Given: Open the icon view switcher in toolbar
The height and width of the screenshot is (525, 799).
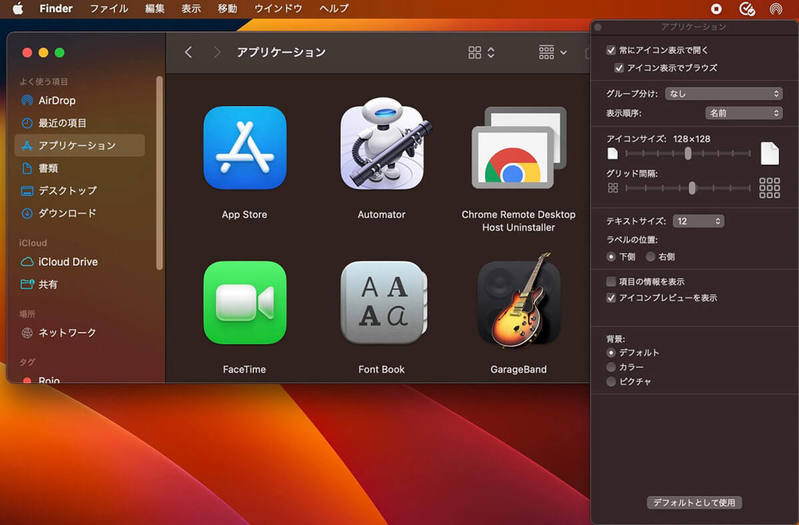Looking at the screenshot, I should click(481, 52).
